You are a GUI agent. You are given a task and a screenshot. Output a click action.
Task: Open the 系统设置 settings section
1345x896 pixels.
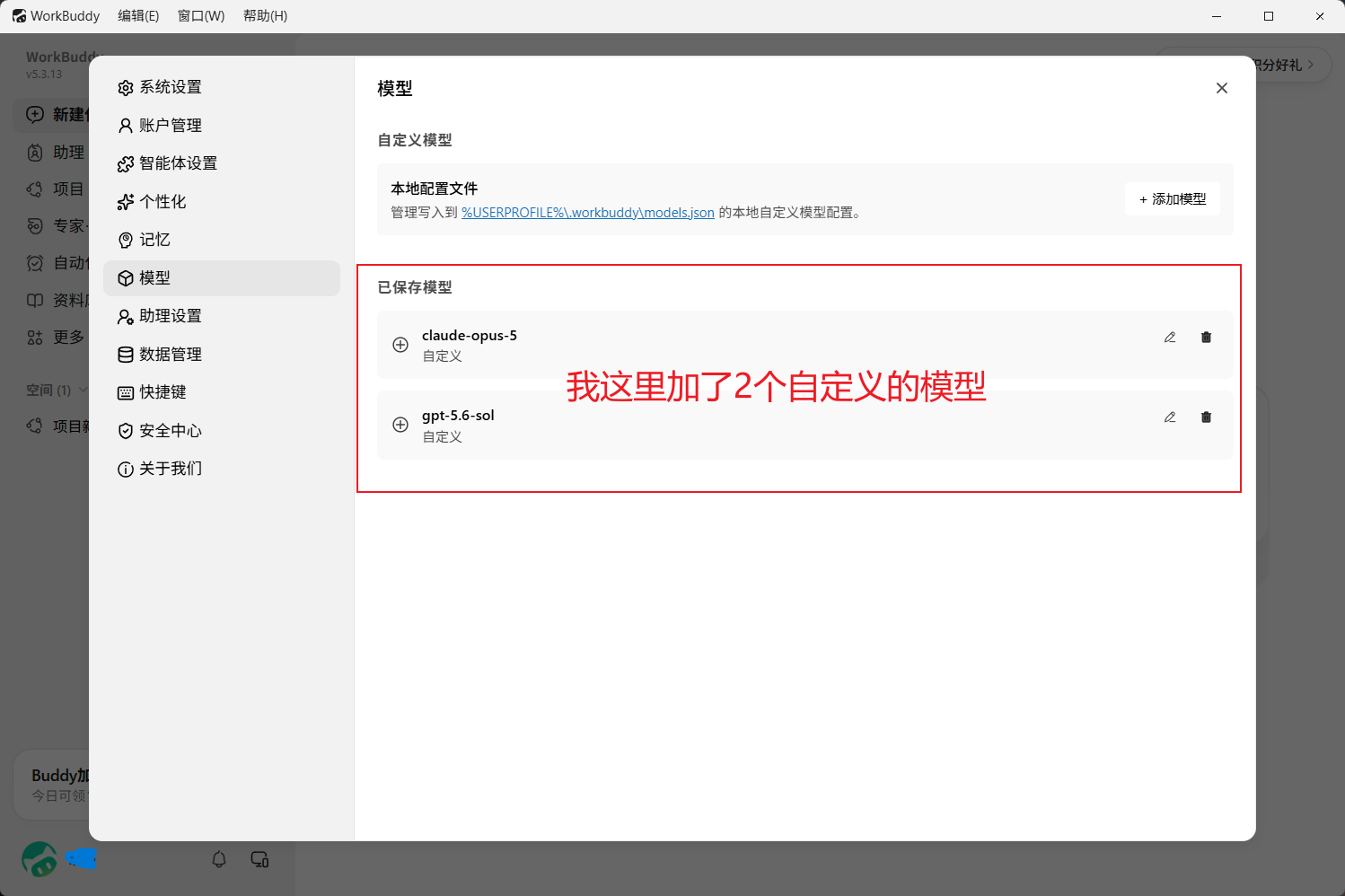pyautogui.click(x=222, y=87)
